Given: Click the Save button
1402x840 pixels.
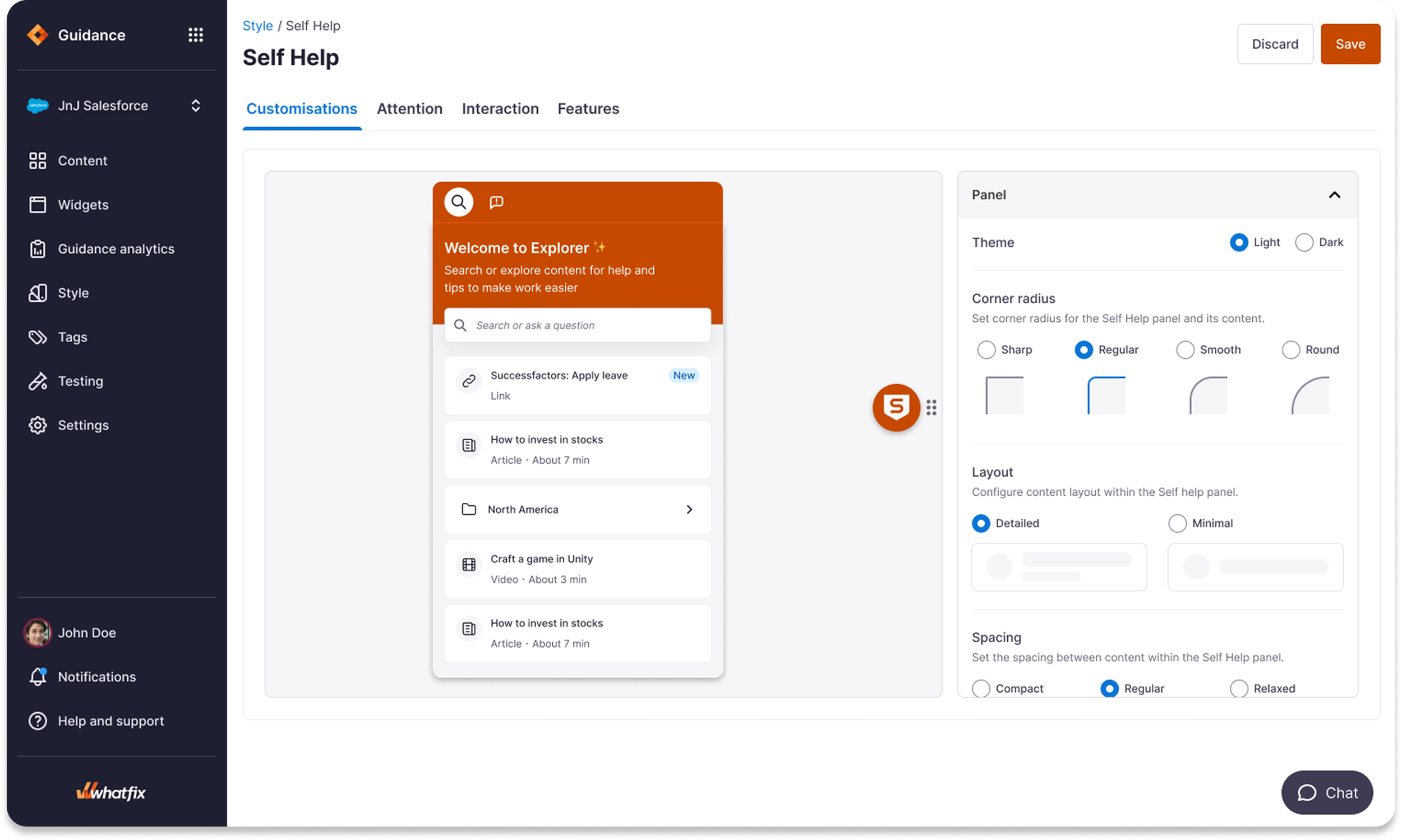Looking at the screenshot, I should point(1350,44).
